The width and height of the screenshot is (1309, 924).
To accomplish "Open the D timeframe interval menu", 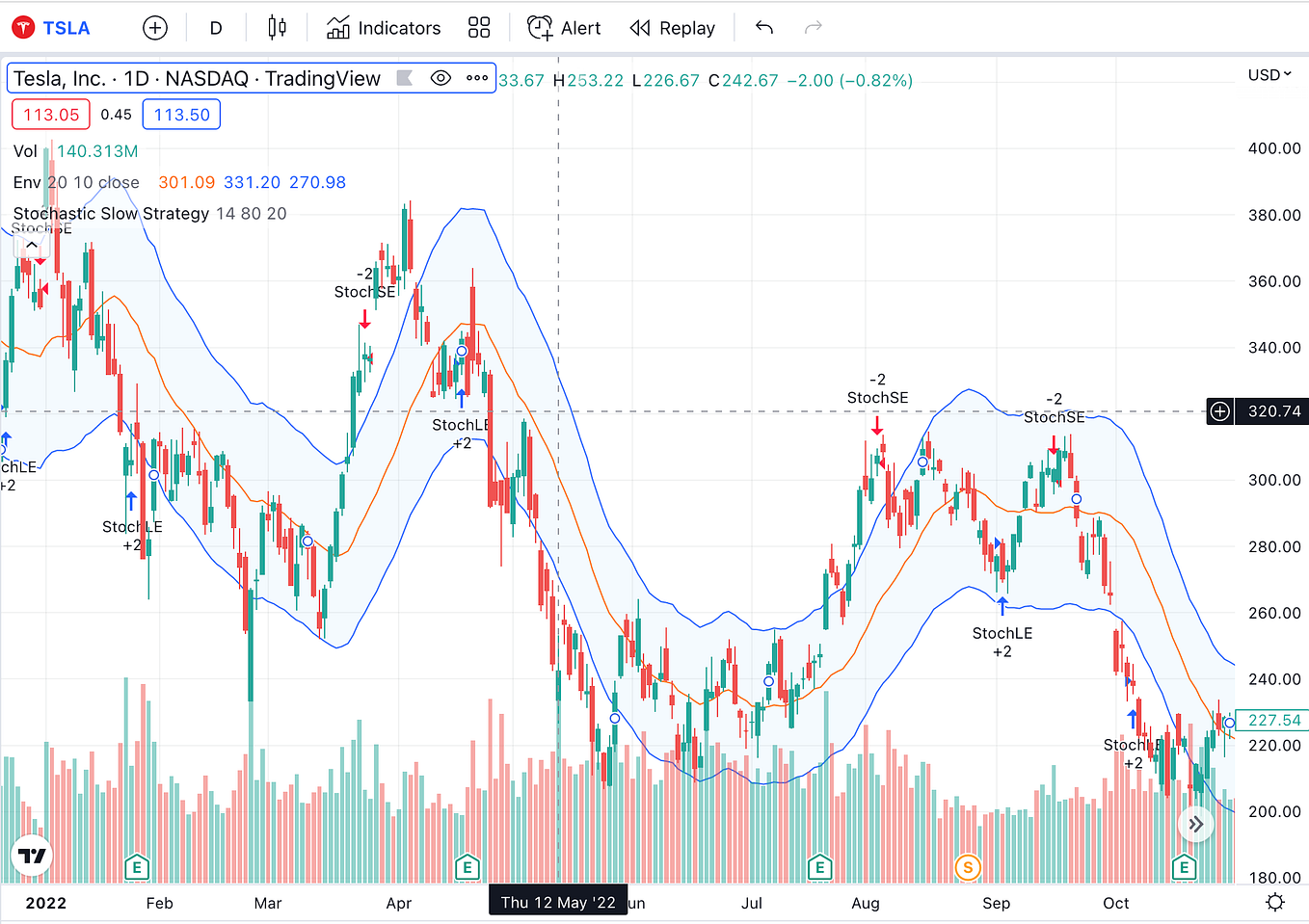I will 215,27.
